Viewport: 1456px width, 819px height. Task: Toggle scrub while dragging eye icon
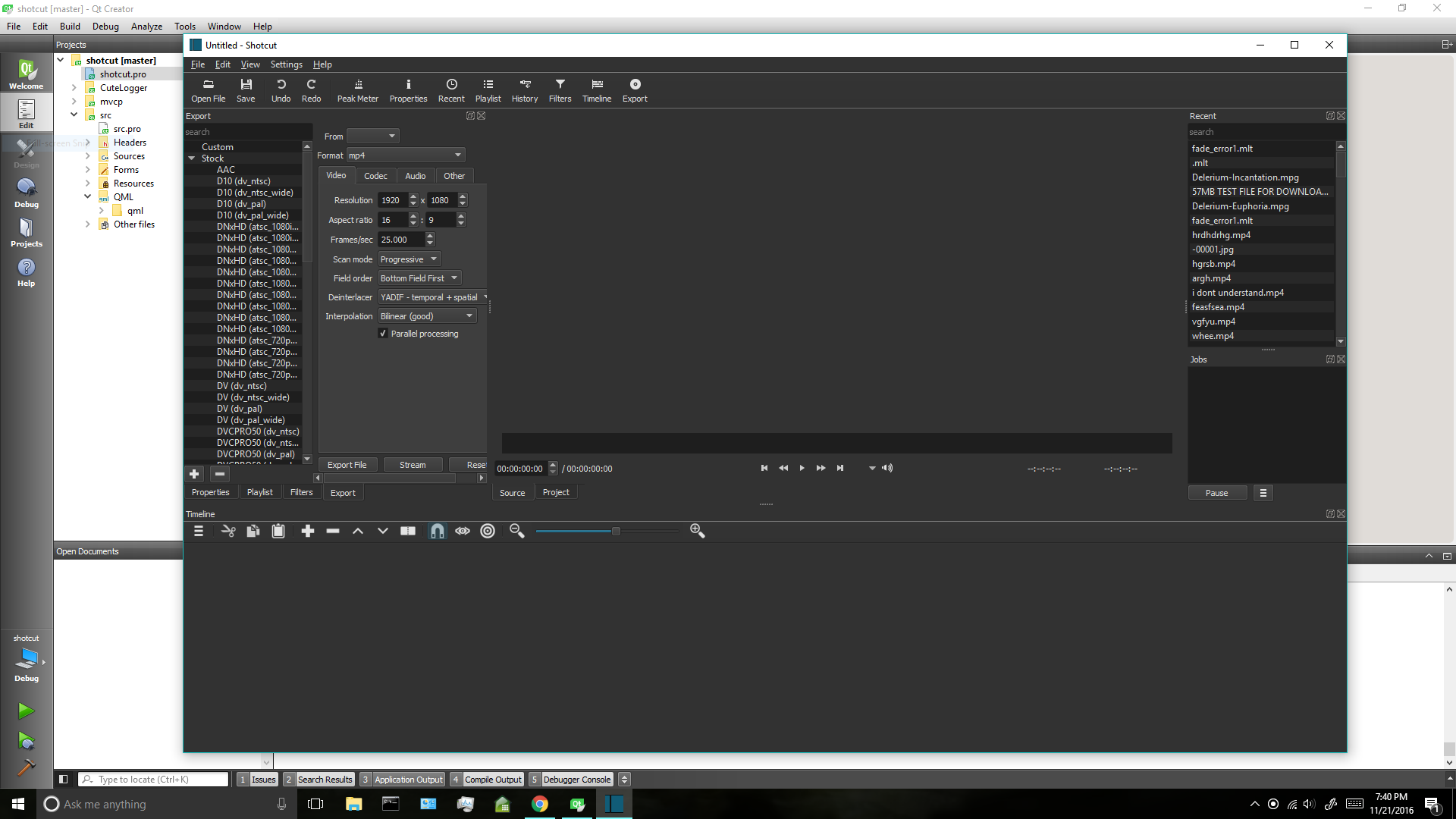pos(463,531)
